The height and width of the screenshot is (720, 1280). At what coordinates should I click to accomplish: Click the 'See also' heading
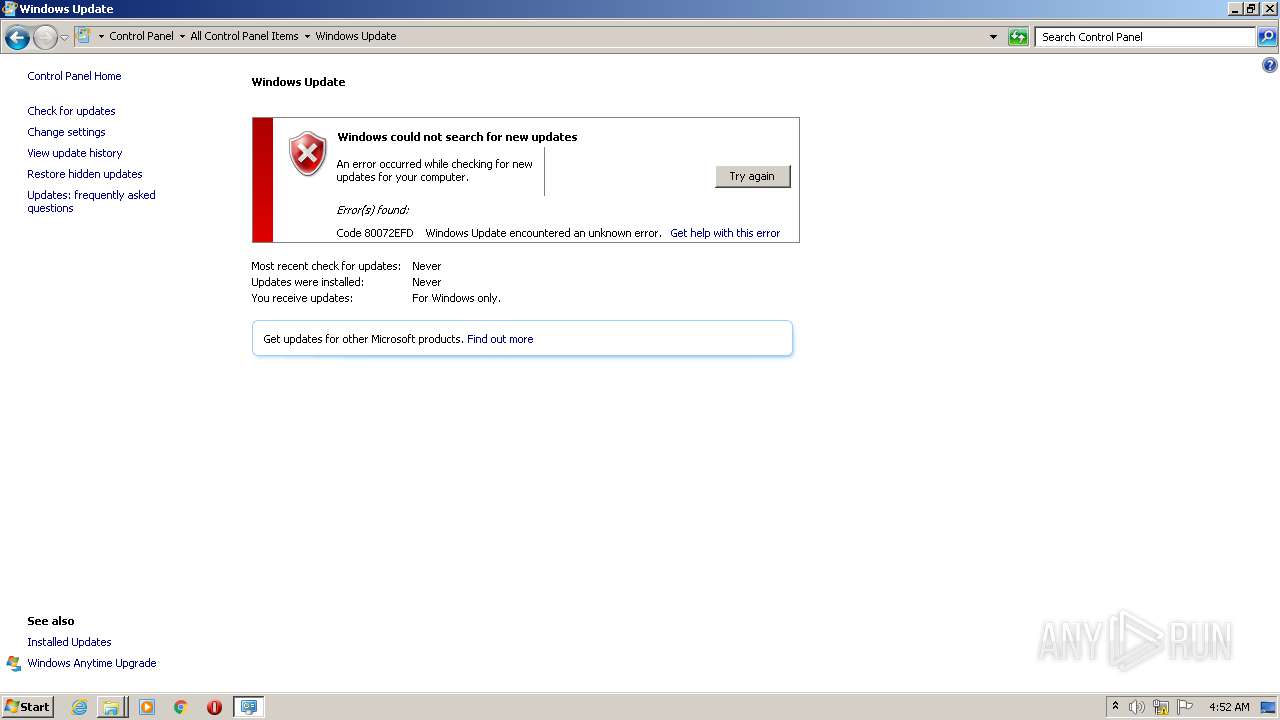[x=51, y=621]
